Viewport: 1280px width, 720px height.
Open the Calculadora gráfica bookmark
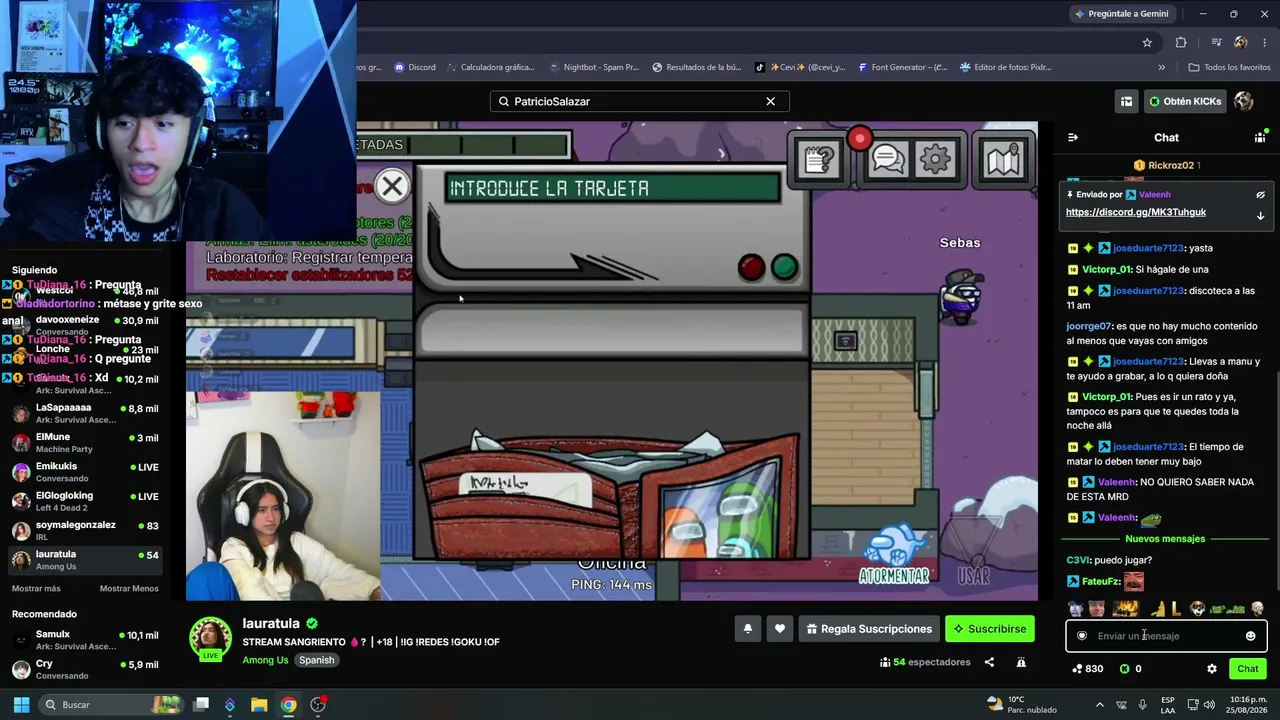pyautogui.click(x=489, y=67)
